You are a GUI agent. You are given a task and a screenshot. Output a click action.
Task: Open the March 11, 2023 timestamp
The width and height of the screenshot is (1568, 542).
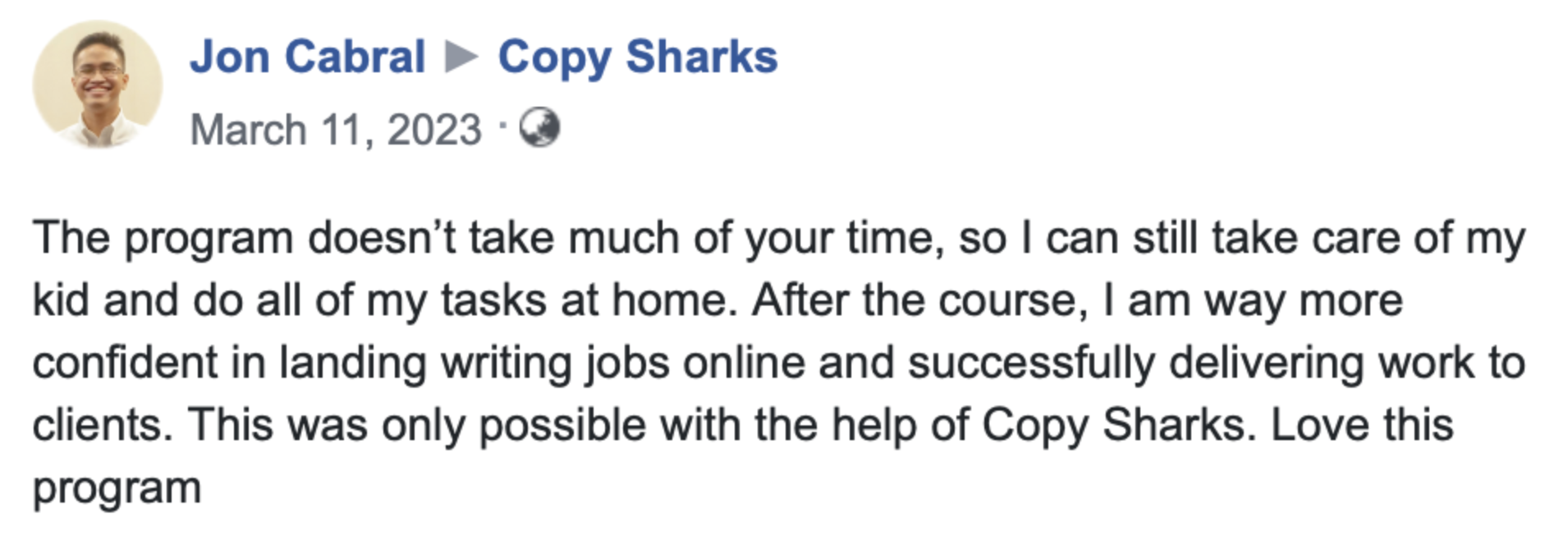point(336,130)
